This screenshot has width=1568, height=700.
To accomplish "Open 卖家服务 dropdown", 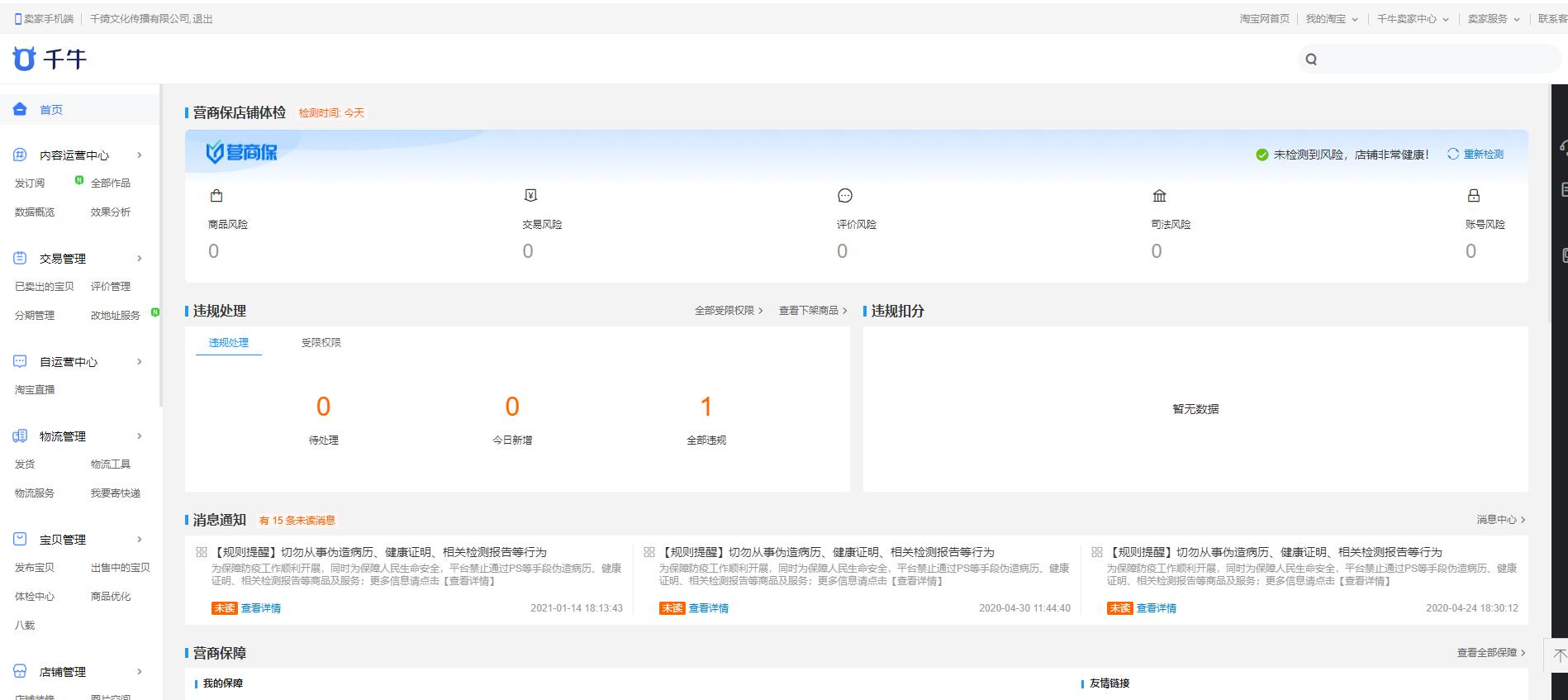I will [x=1494, y=19].
